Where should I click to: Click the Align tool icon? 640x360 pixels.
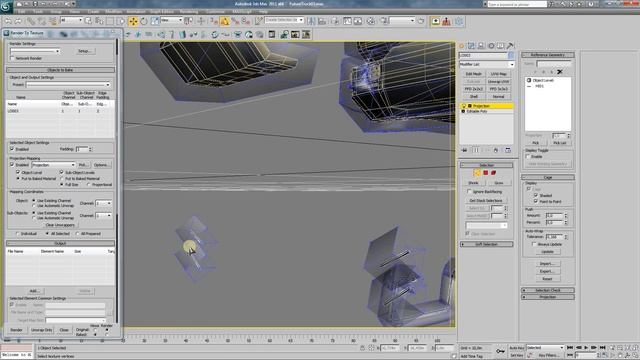[322, 21]
